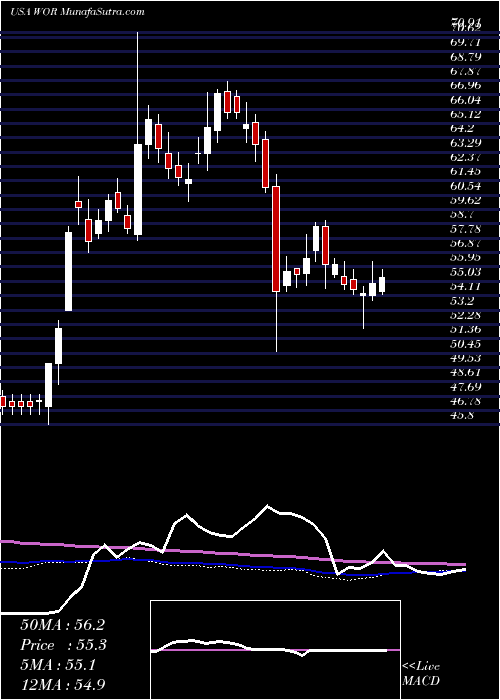Viewport: 500px width, 700px height.
Task: Click the 55.03 price axis label
Action: point(465,272)
